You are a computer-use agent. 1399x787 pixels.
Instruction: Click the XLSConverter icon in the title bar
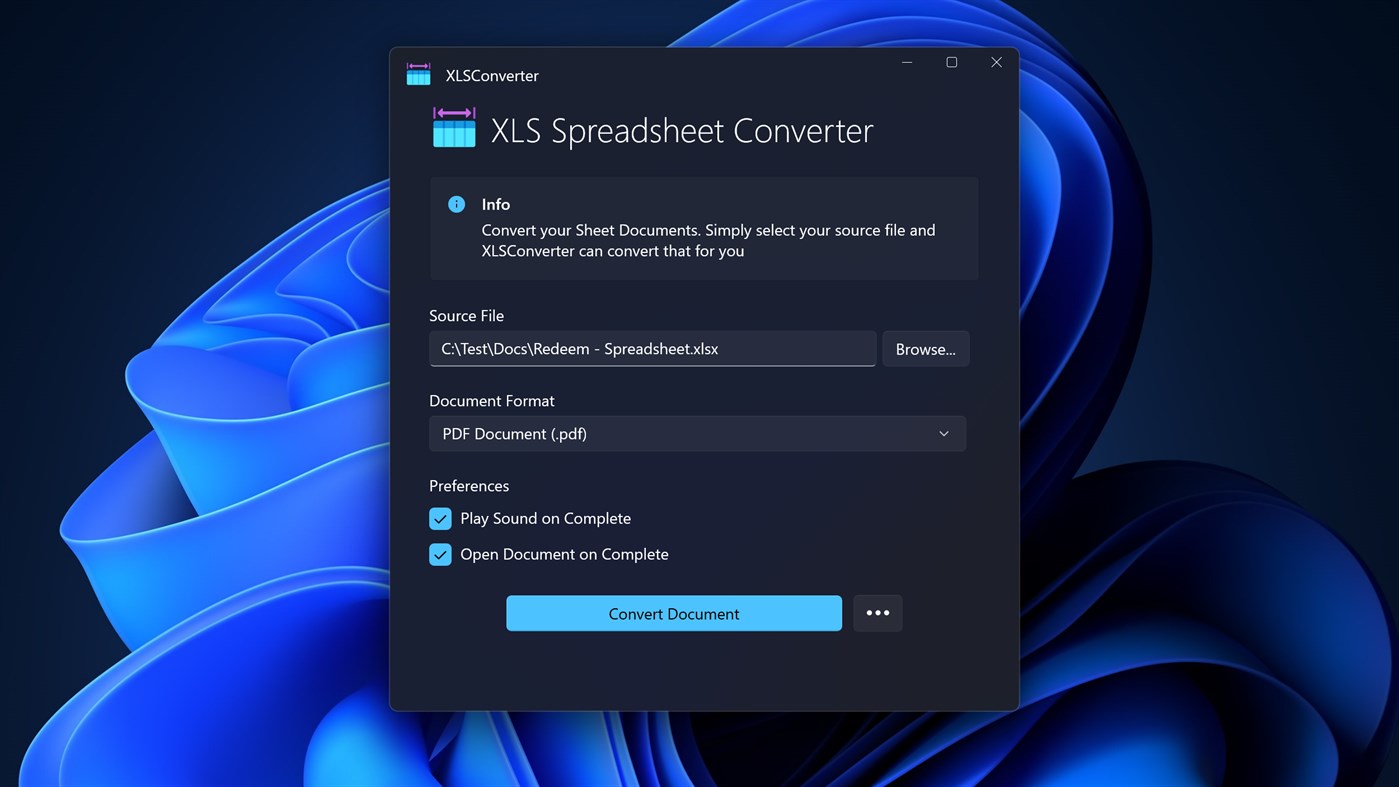point(418,73)
